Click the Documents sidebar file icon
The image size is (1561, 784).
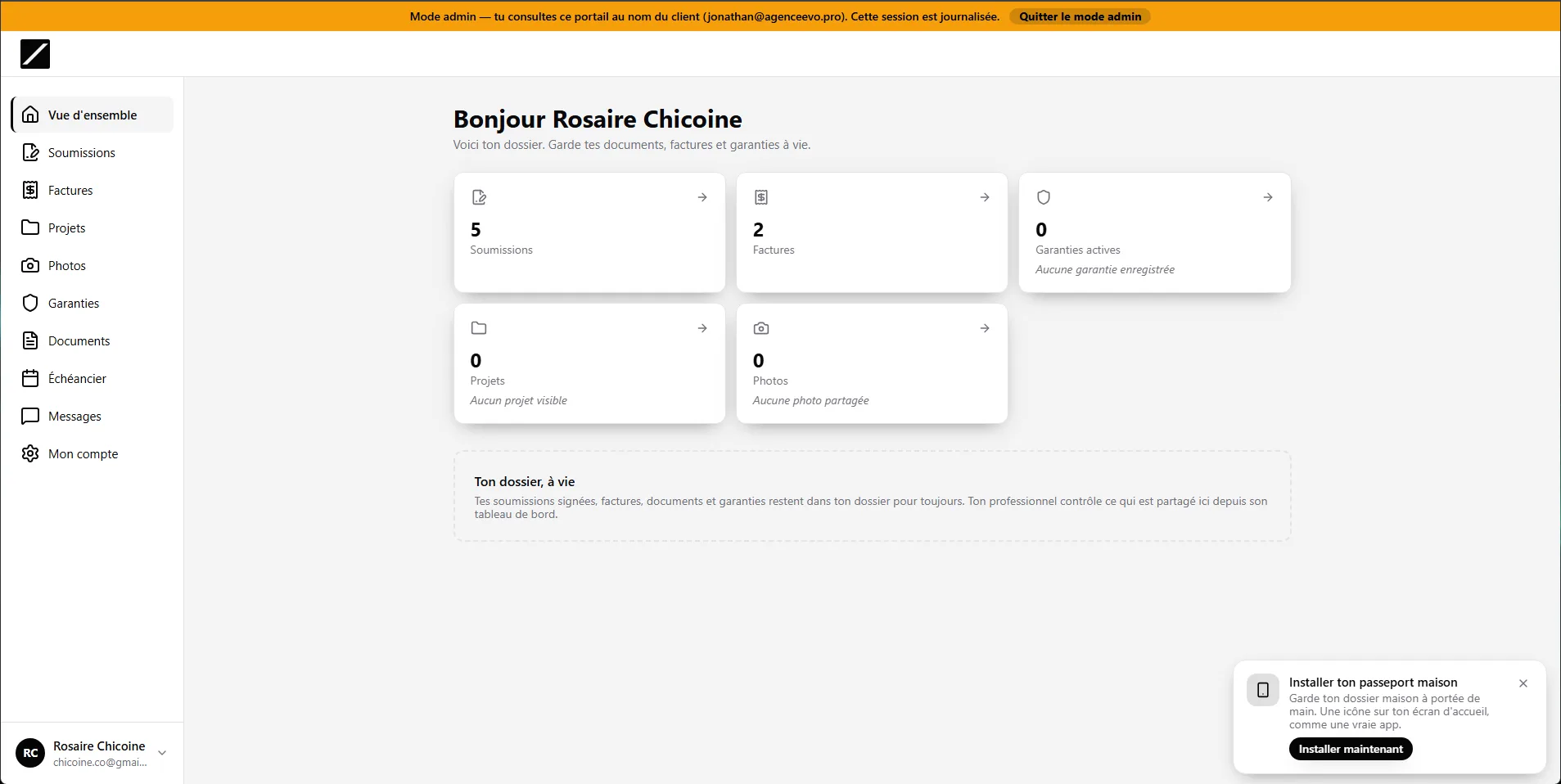pos(30,340)
